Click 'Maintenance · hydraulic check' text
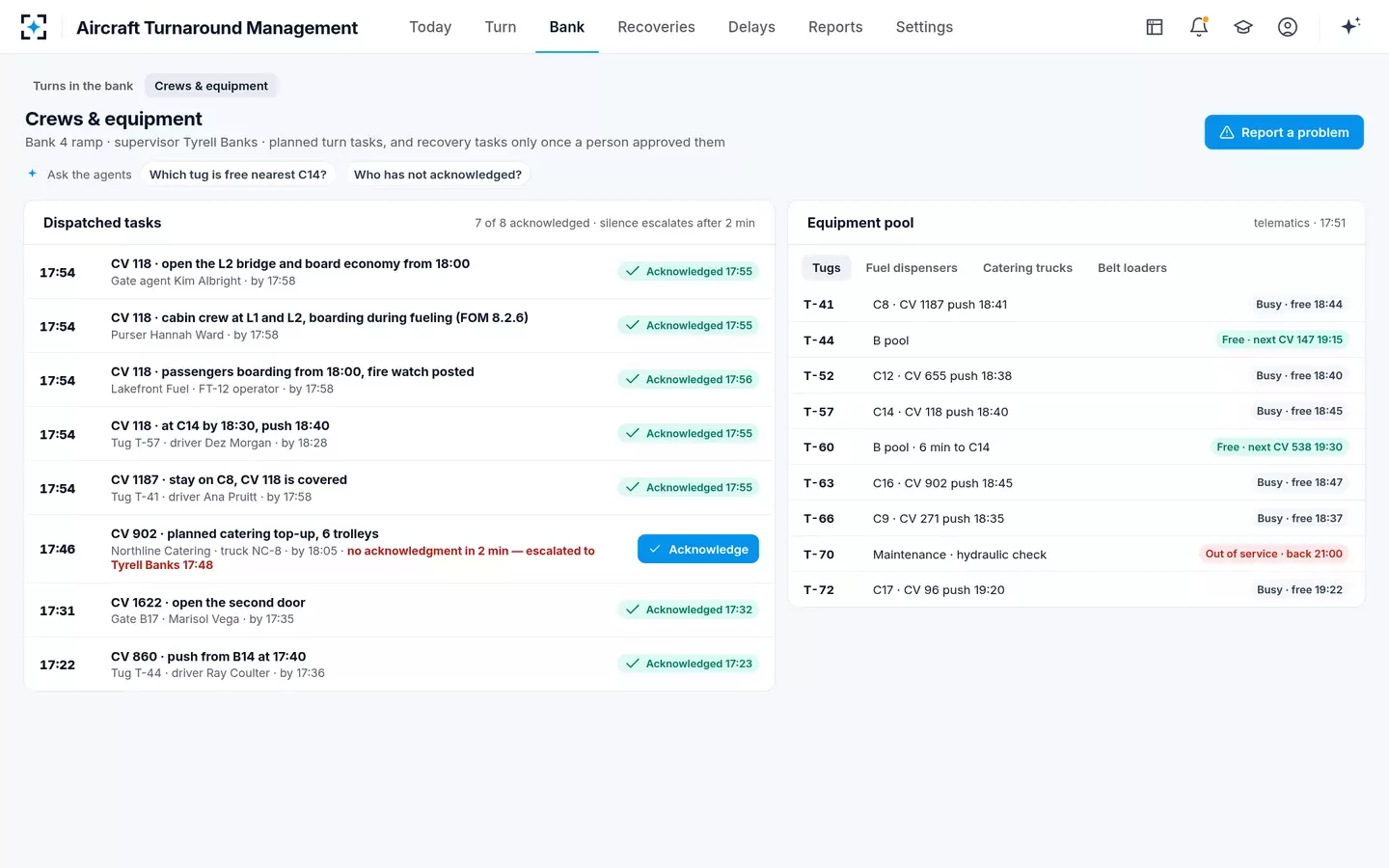This screenshot has width=1389, height=868. tap(960, 555)
